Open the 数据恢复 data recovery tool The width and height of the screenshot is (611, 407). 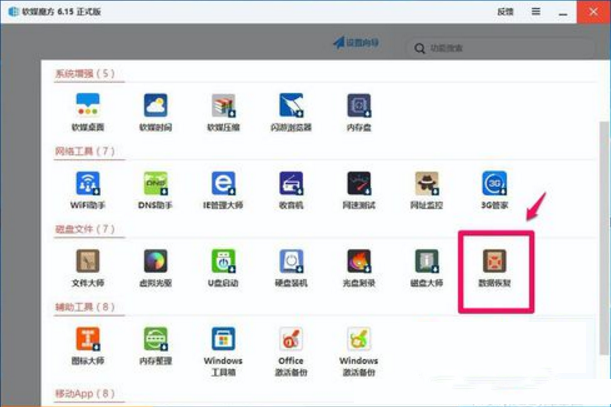(495, 263)
